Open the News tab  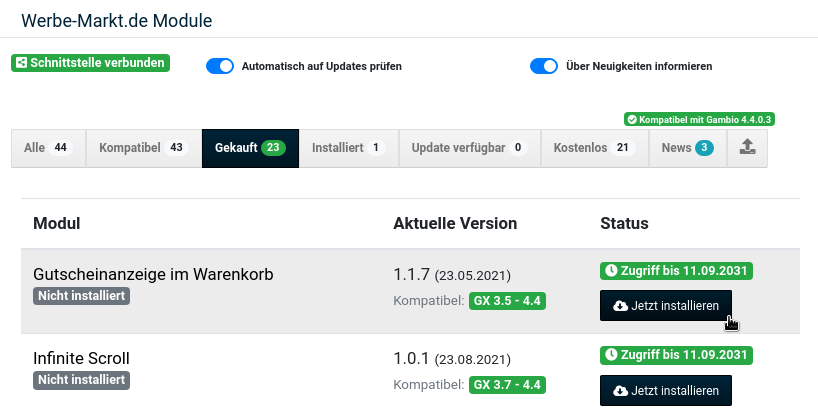(688, 148)
